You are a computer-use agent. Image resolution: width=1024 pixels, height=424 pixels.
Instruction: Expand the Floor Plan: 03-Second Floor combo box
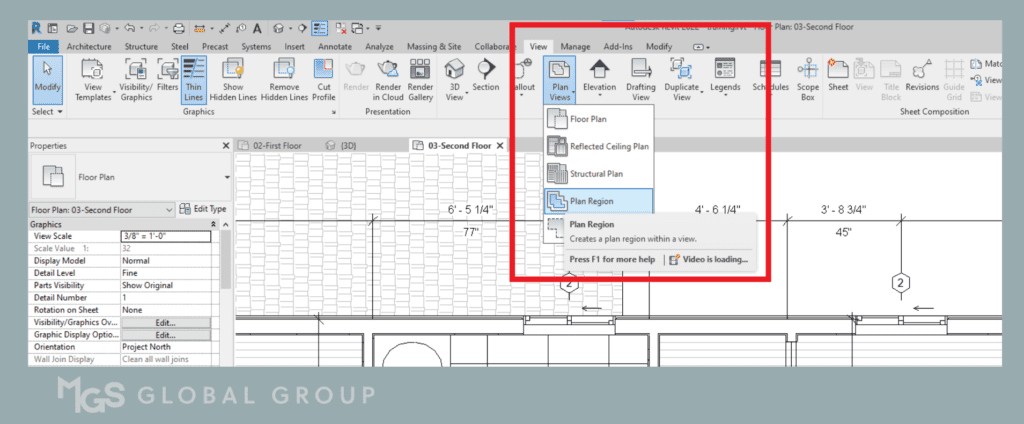point(168,210)
